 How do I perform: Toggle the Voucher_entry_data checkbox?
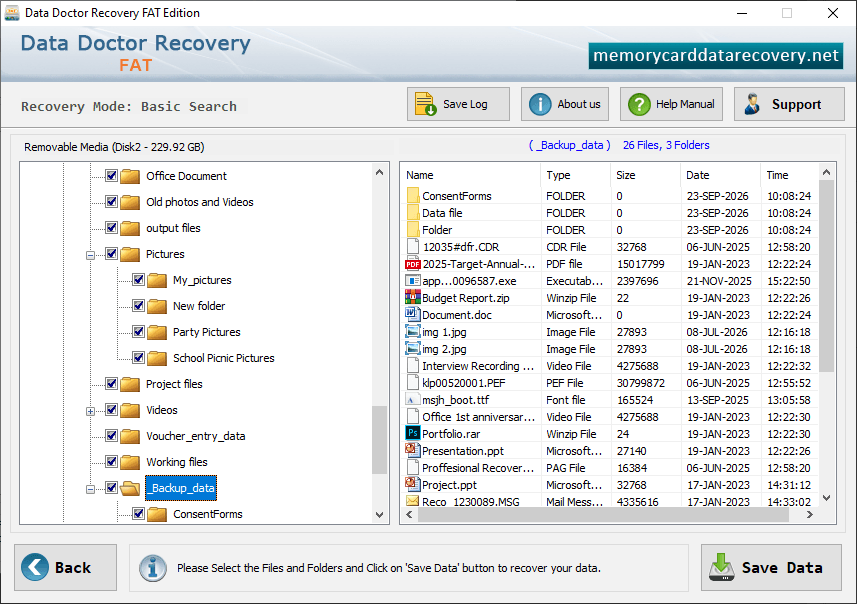111,436
